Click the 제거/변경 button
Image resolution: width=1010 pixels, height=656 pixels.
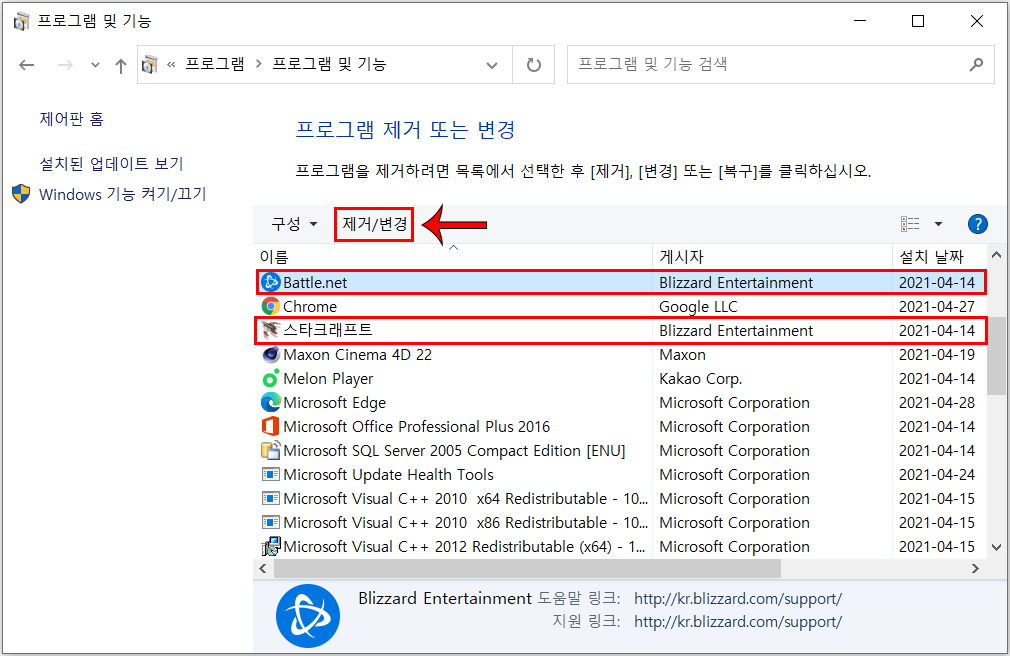coord(374,224)
